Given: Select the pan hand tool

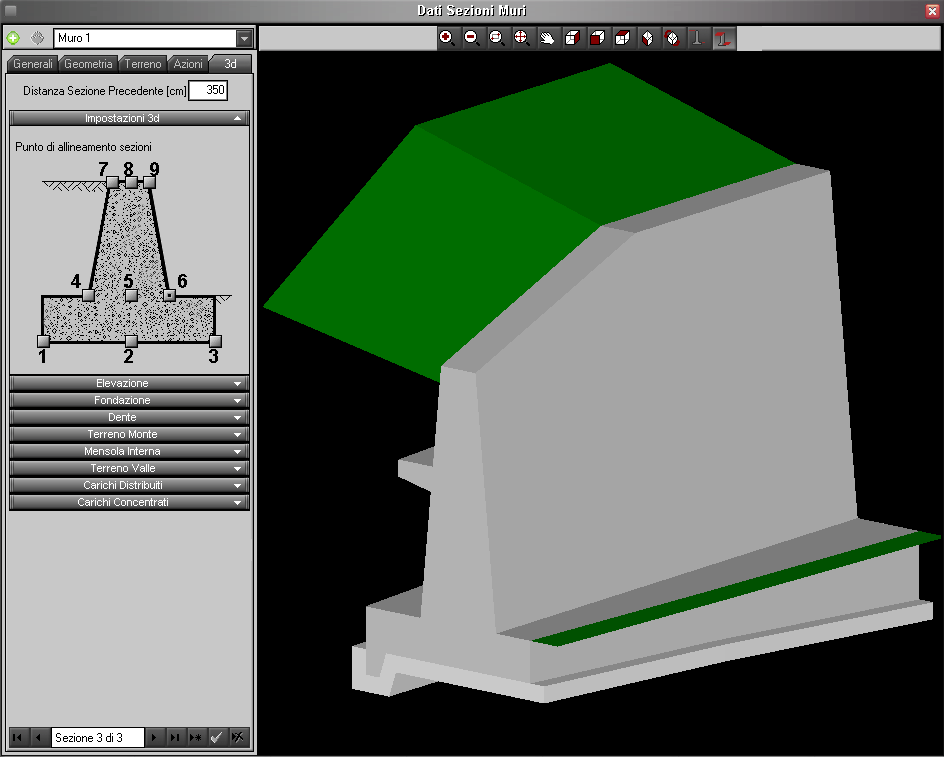Looking at the screenshot, I should pos(547,38).
